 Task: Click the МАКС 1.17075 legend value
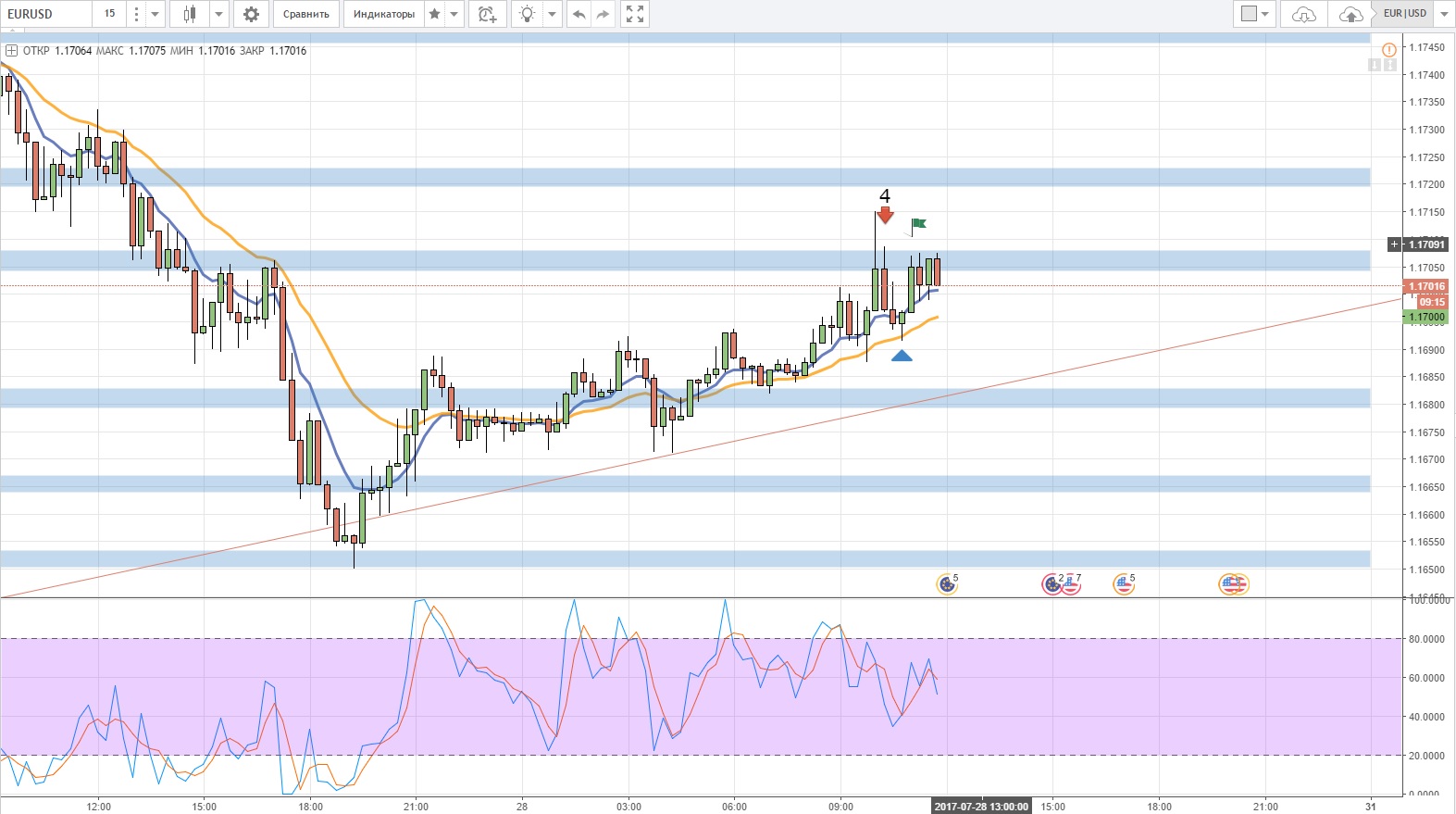click(x=131, y=51)
